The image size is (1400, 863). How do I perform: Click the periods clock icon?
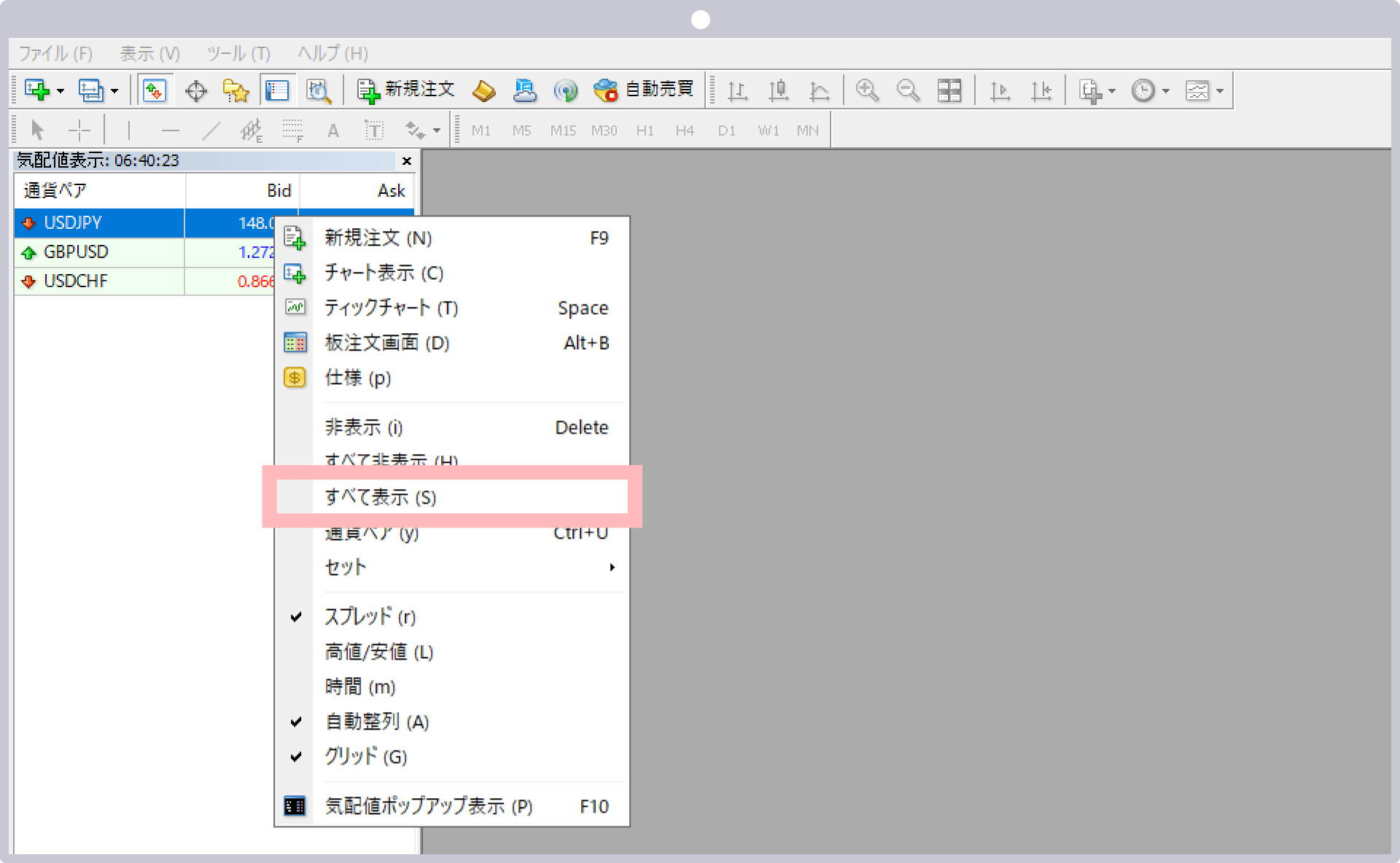point(1143,90)
